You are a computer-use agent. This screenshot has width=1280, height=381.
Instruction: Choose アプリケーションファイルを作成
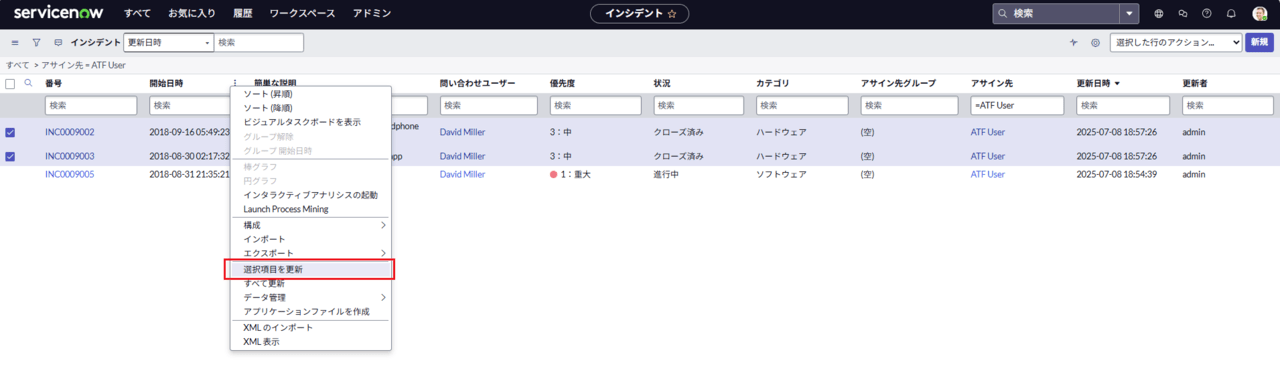(311, 312)
